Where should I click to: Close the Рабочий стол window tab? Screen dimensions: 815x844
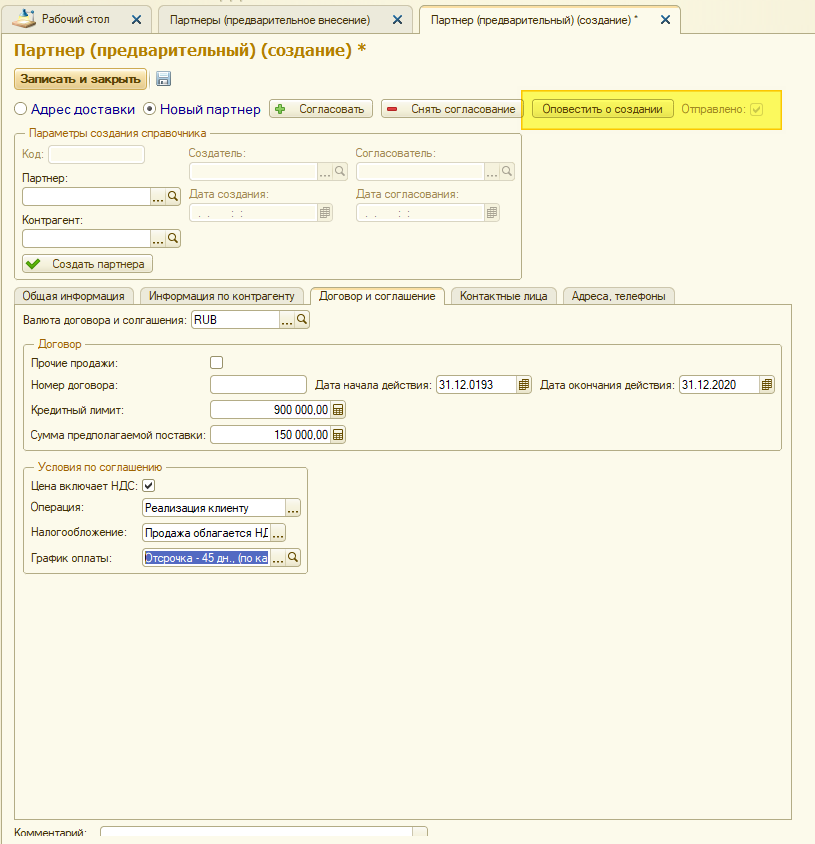137,20
